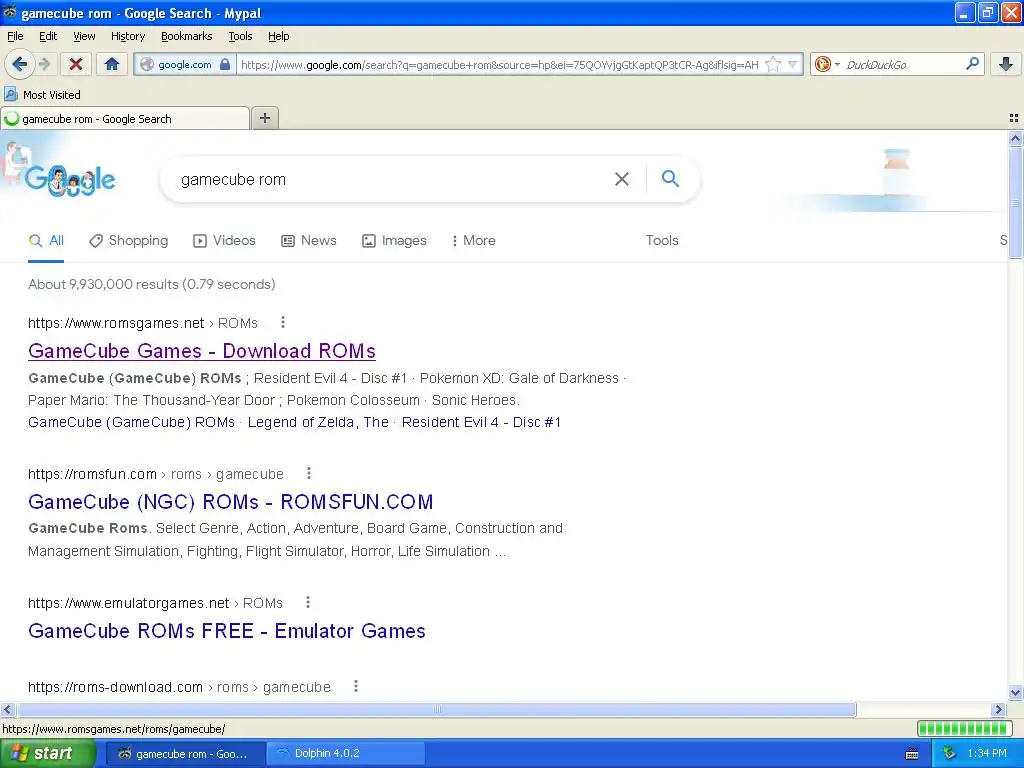This screenshot has width=1024, height=768.
Task: Select the All results tab
Action: point(46,240)
